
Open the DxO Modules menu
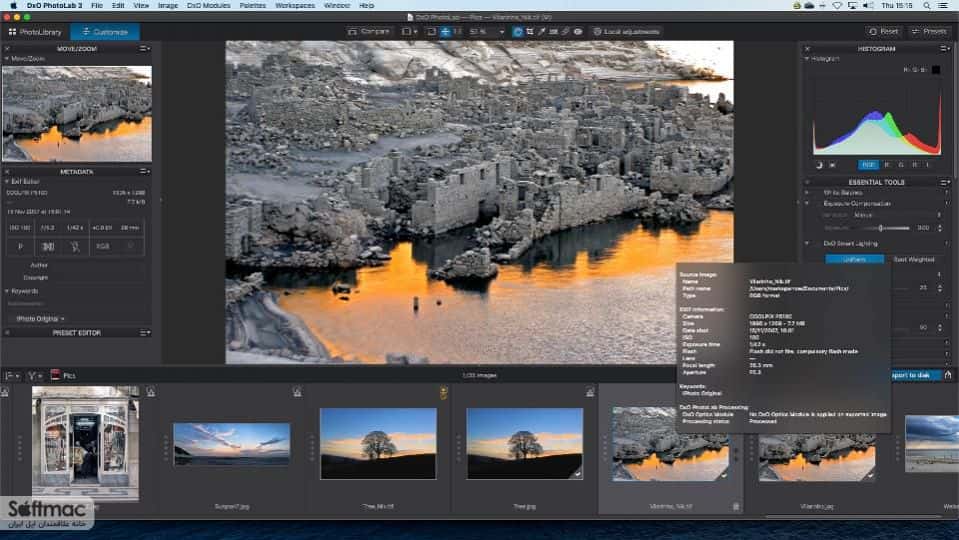(x=209, y=5)
